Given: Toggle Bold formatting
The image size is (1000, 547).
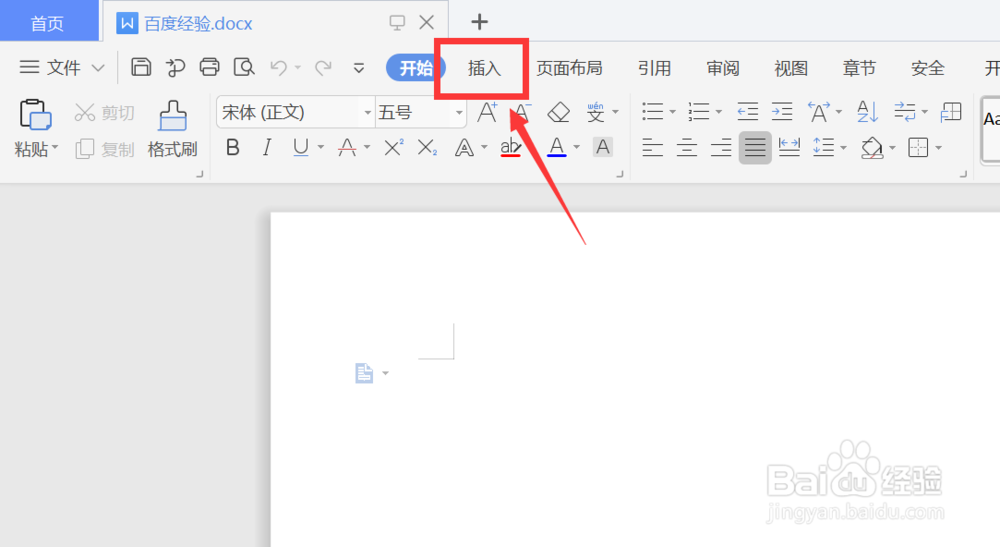Looking at the screenshot, I should click(233, 148).
